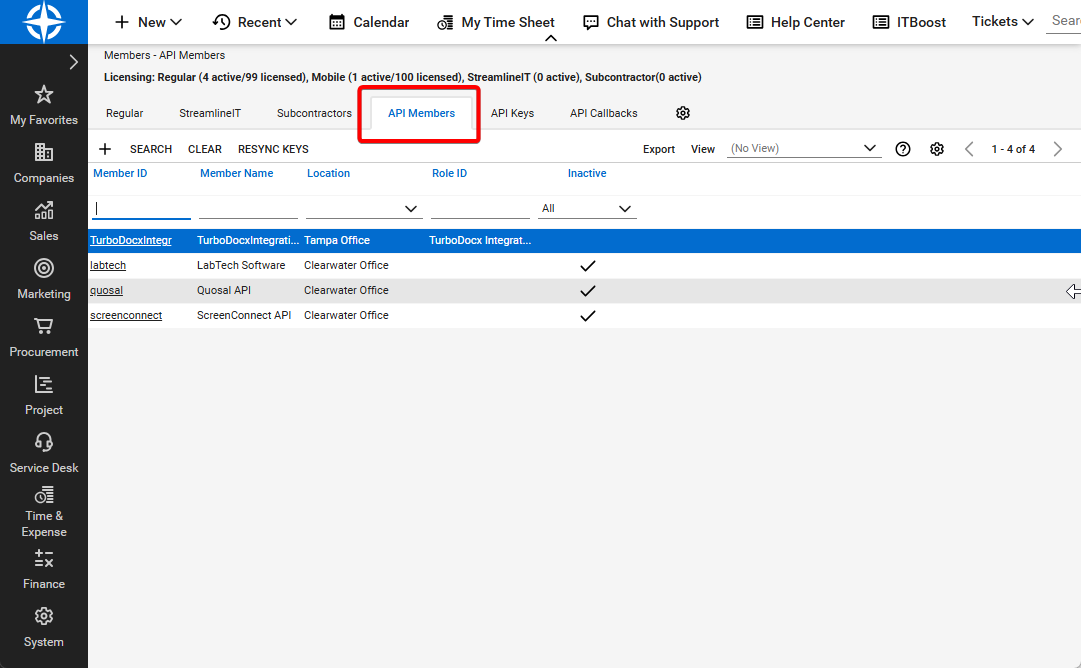Viewport: 1081px width, 668px height.
Task: Click the plus icon to add API member
Action: pyautogui.click(x=105, y=149)
